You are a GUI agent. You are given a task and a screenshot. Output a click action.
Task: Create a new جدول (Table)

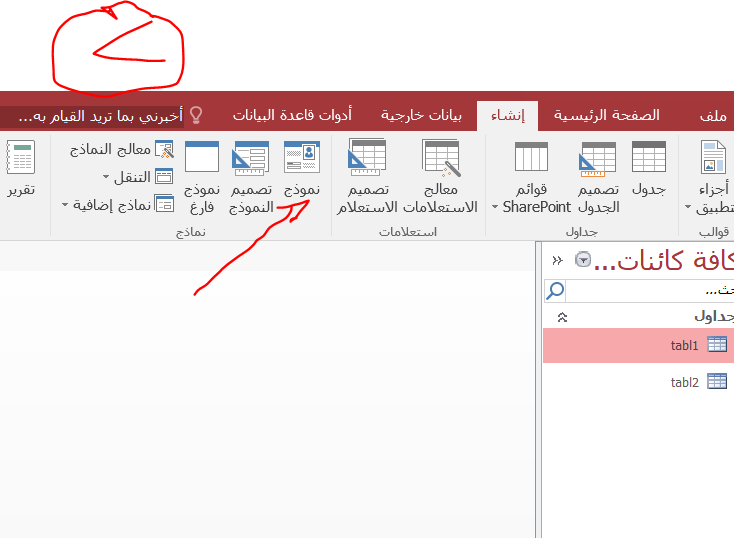click(x=648, y=169)
